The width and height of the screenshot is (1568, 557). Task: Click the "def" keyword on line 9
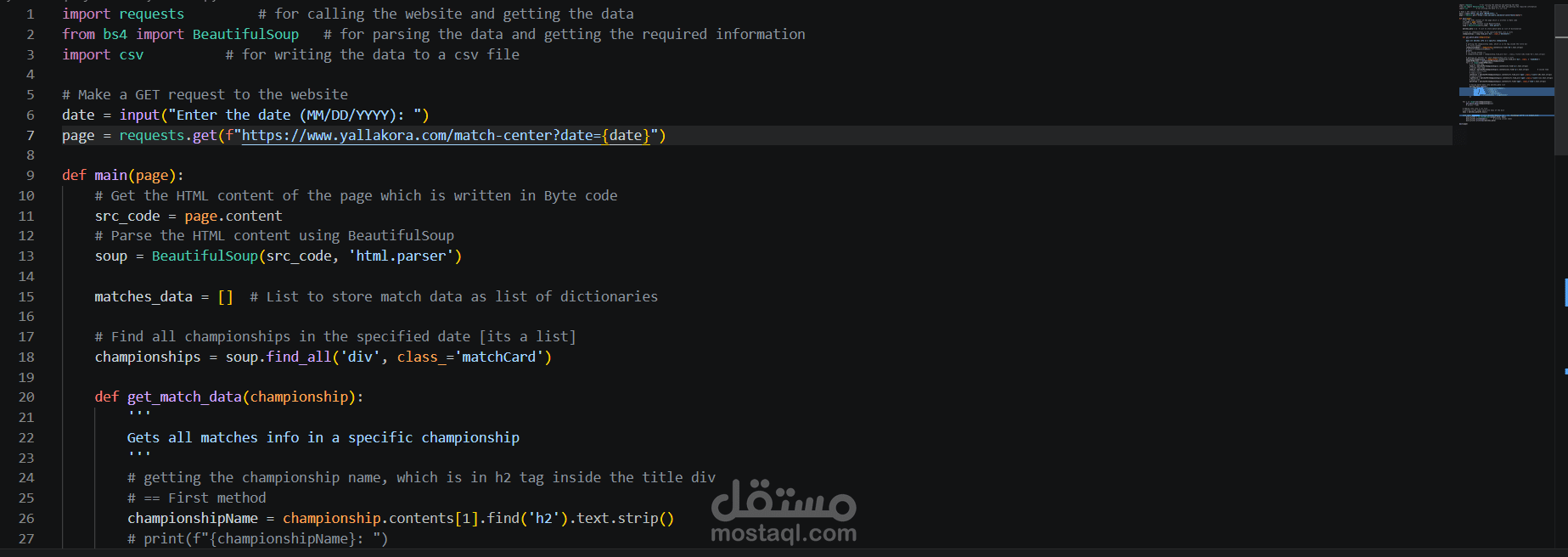[74, 176]
